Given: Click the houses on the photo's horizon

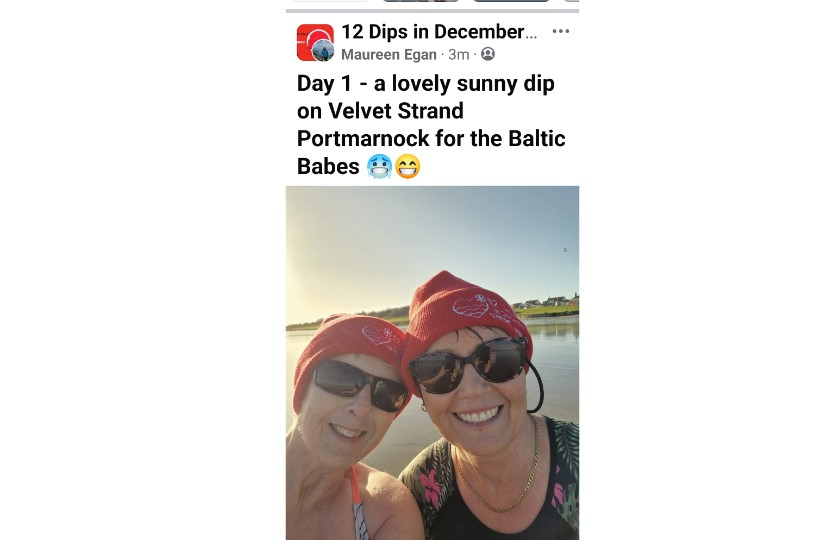Looking at the screenshot, I should pyautogui.click(x=546, y=302).
